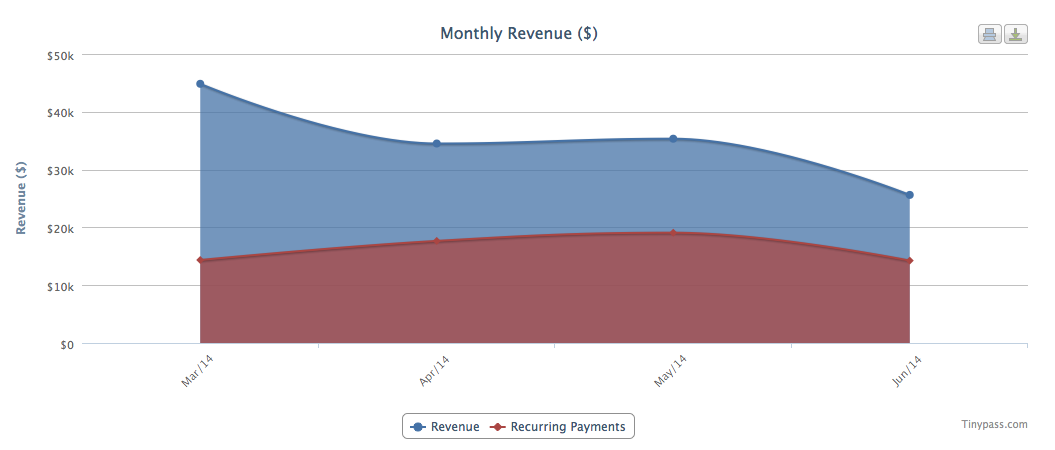This screenshot has width=1055, height=450.
Task: Click Recurring Payments diamond marker at Mar/14
Action: click(x=200, y=261)
